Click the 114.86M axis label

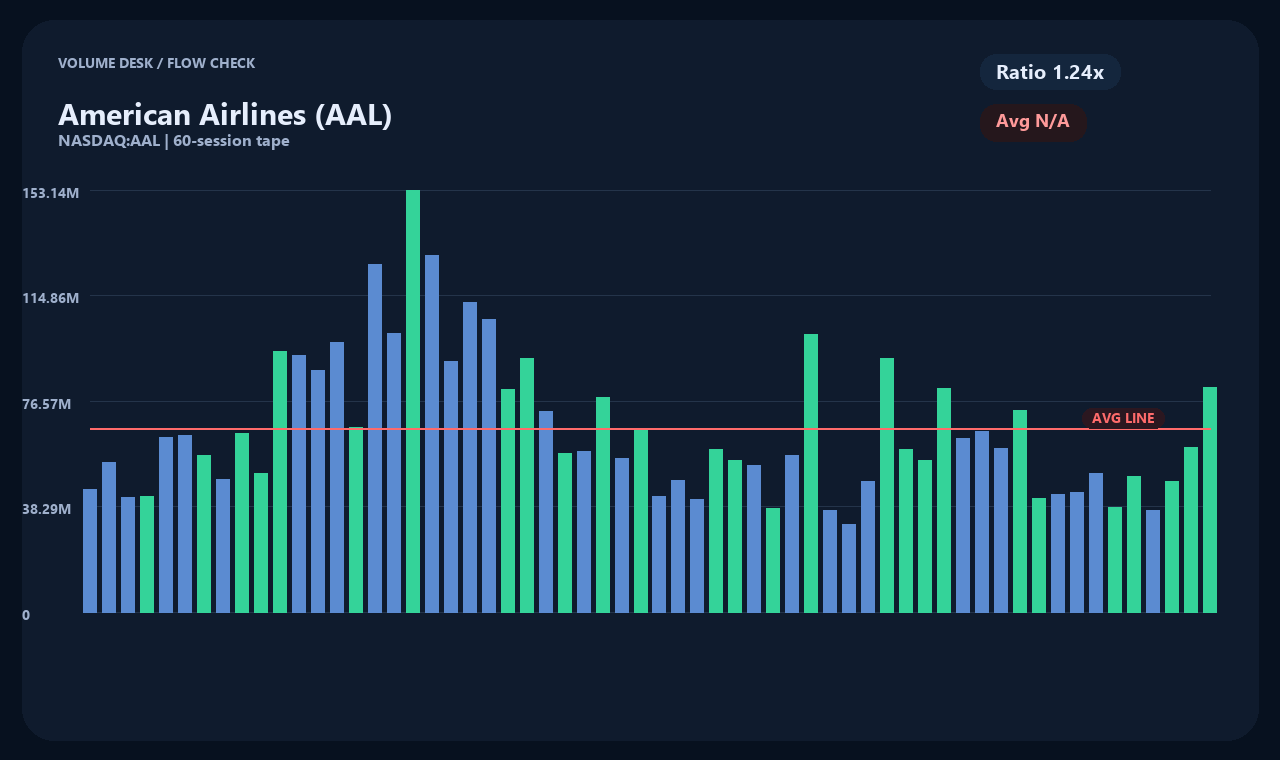pyautogui.click(x=50, y=298)
